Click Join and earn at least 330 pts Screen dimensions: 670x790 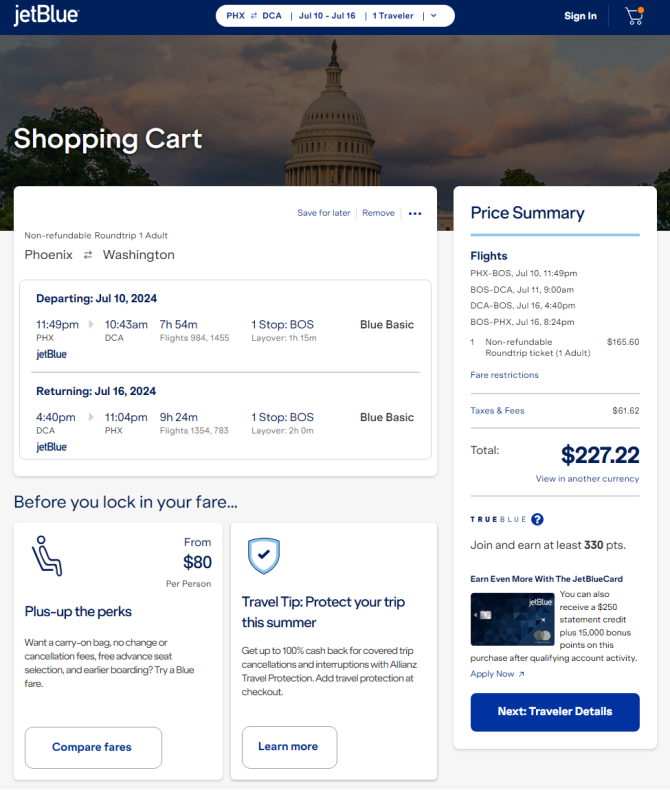[x=548, y=545]
